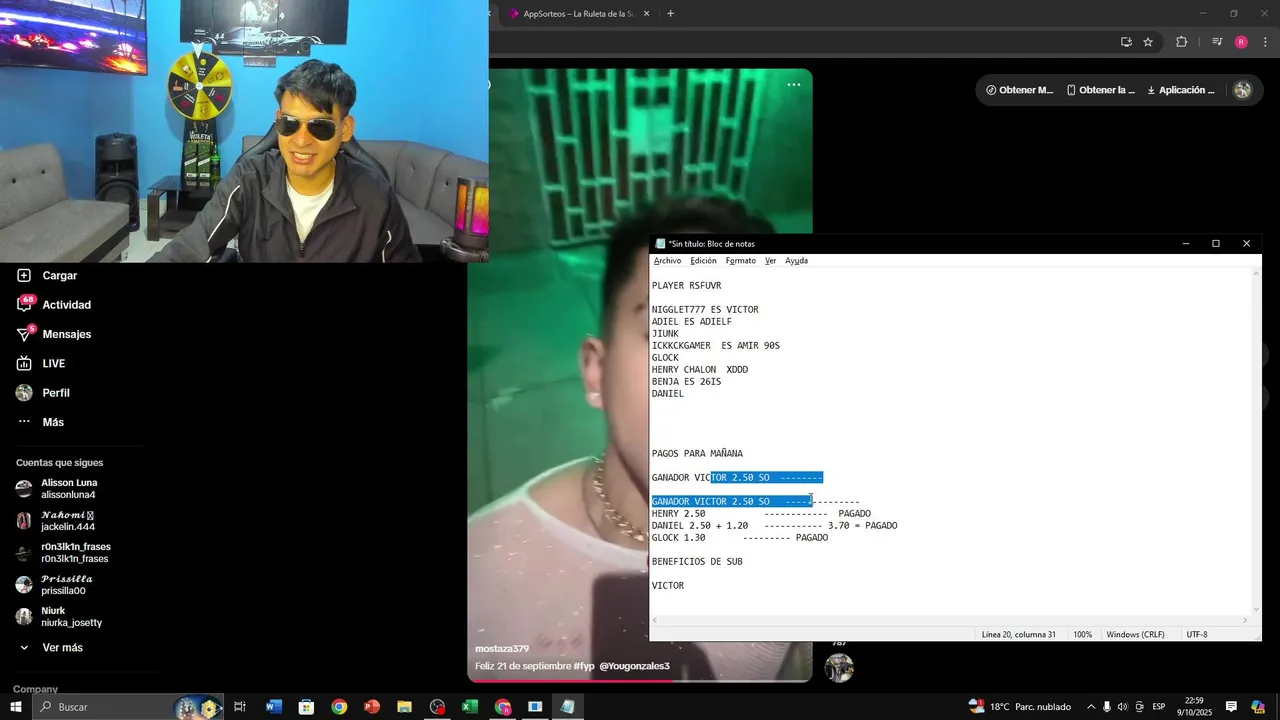The image size is (1280, 720).
Task: Click the @Yougonzales3 mention in caption
Action: point(634,666)
